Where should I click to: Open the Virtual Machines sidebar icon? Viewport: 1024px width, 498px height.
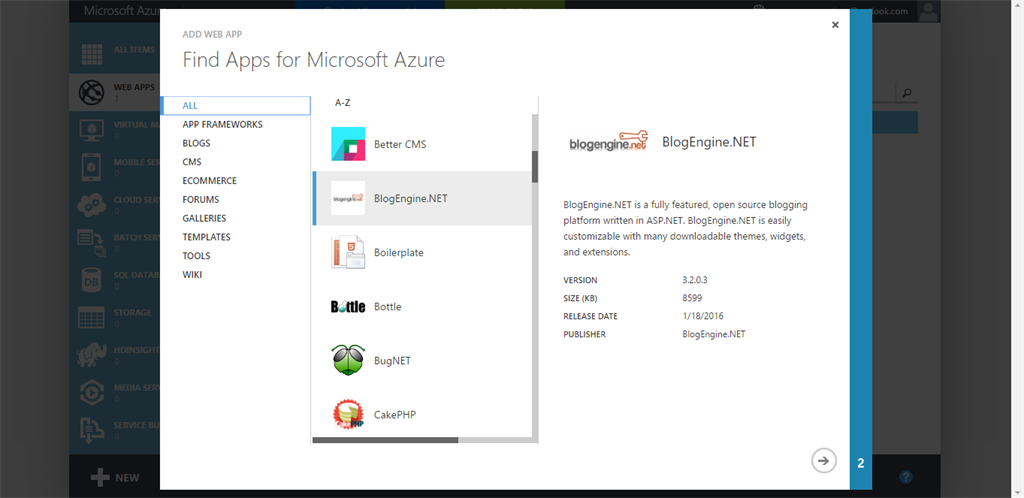[x=91, y=129]
